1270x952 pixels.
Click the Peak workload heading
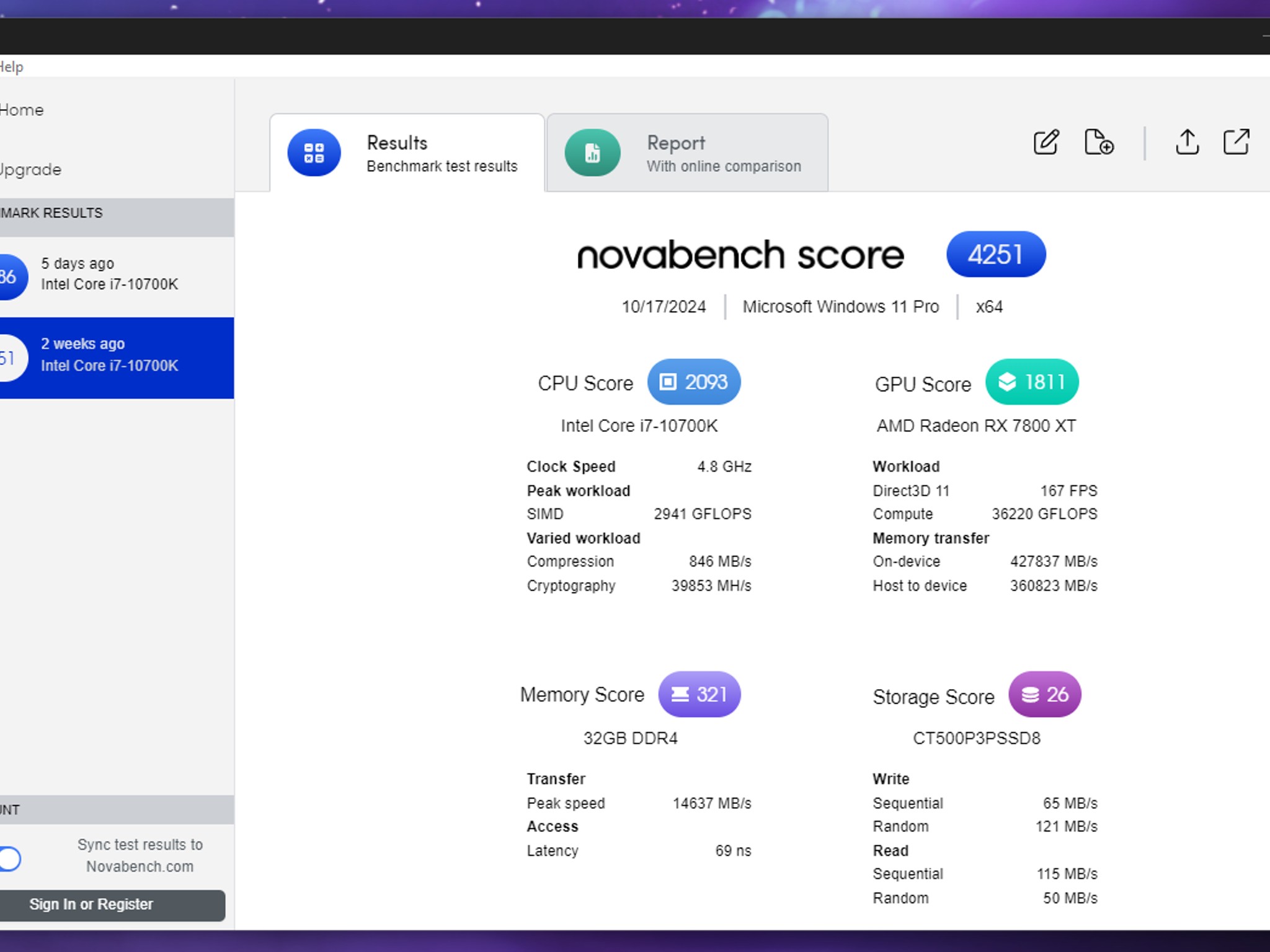(579, 491)
